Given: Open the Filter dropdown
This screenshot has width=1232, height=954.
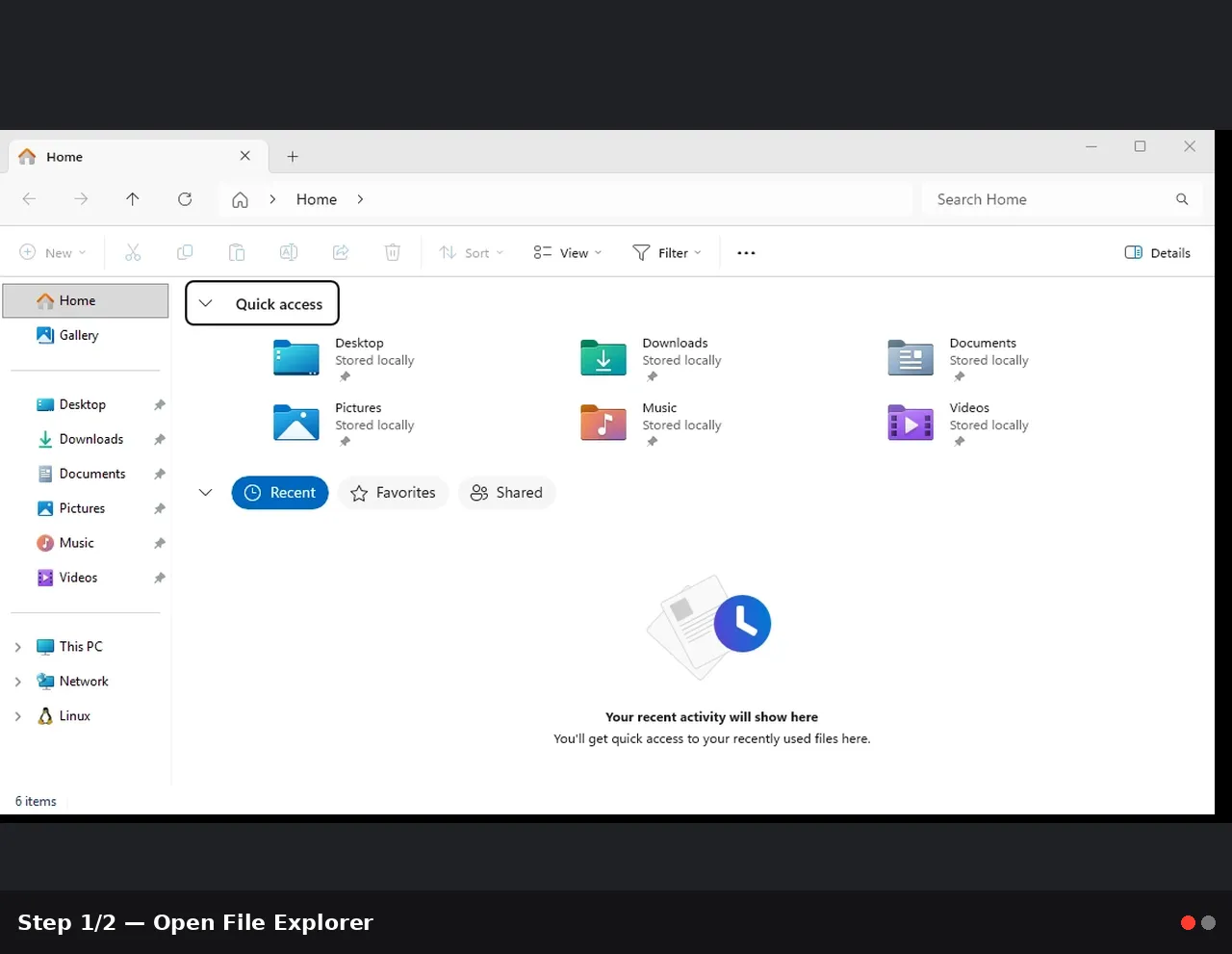Looking at the screenshot, I should (667, 253).
